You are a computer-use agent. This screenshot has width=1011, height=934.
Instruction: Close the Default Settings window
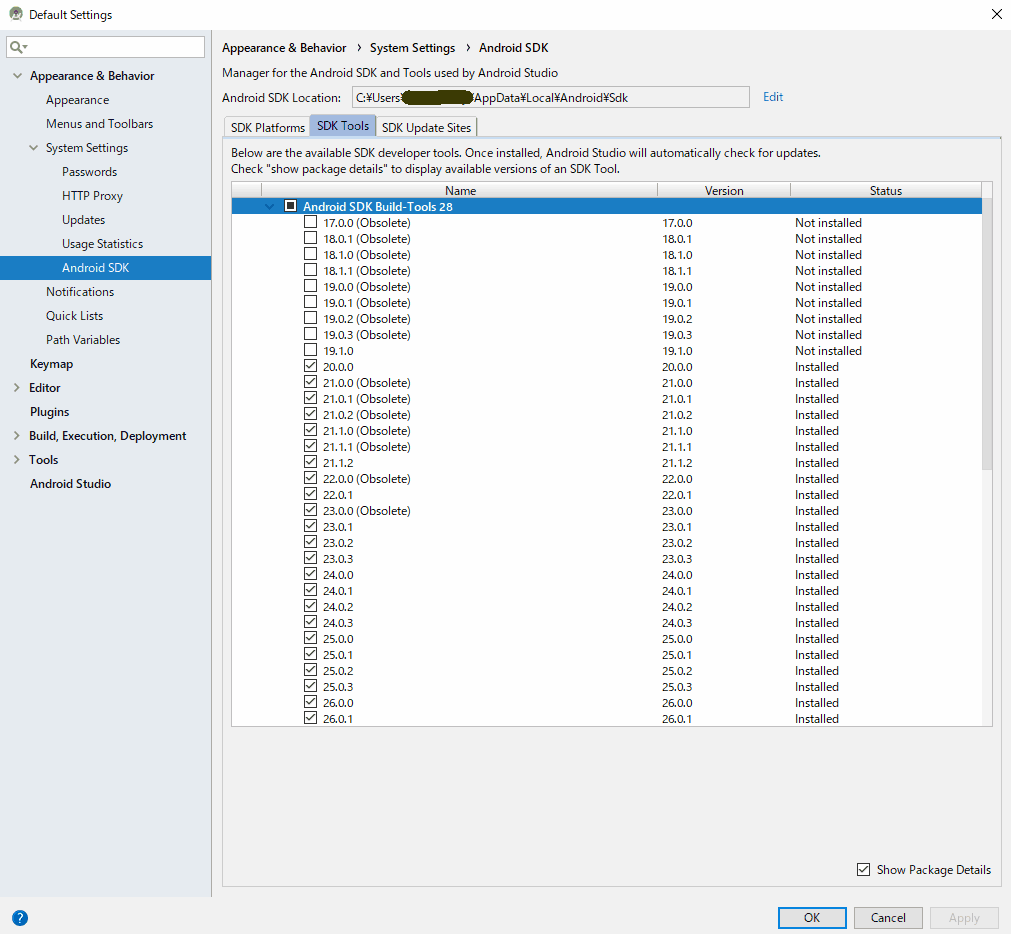coord(995,15)
